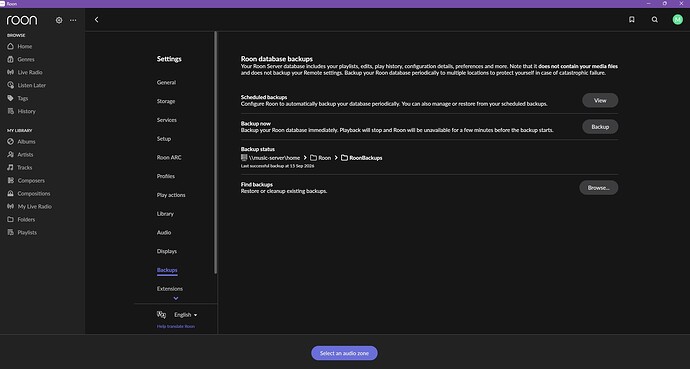690x369 pixels.
Task: Open the search magnifier icon
Action: click(655, 20)
